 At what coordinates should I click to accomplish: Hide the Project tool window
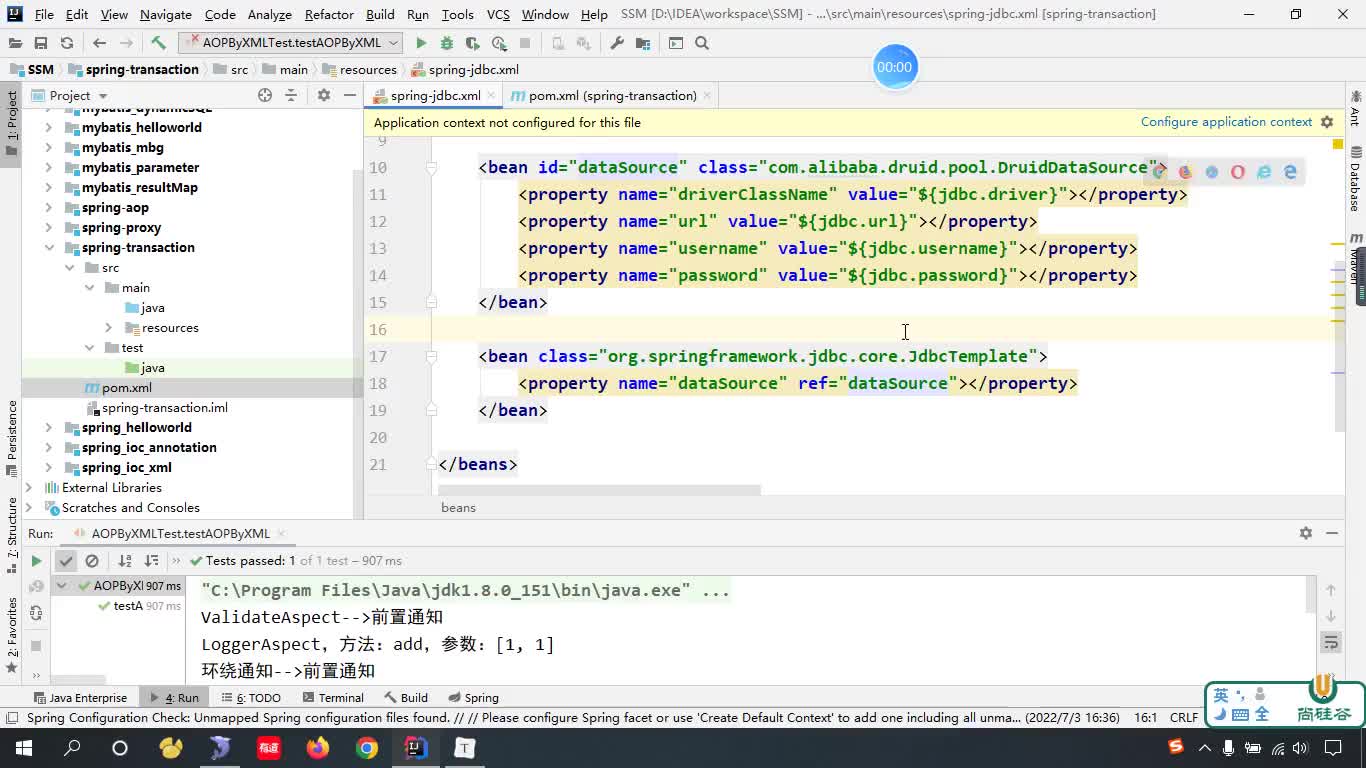[x=349, y=95]
